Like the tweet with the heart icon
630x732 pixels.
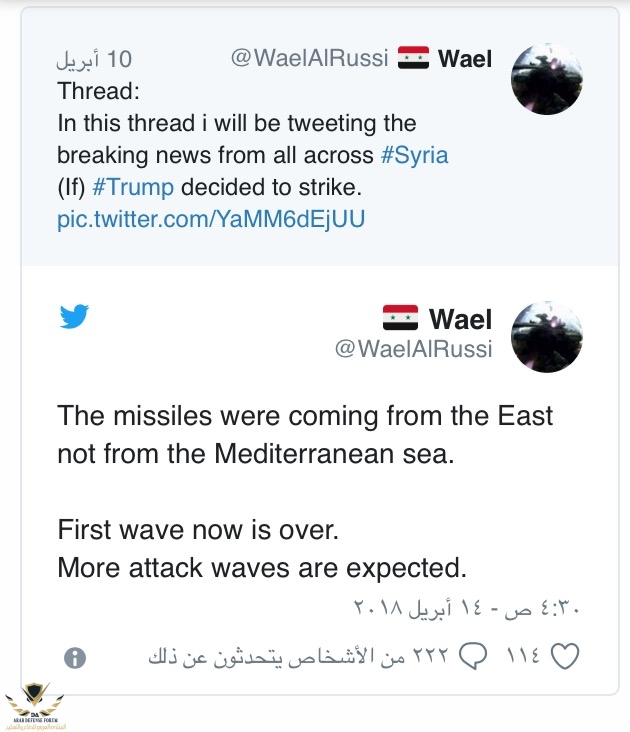coord(566,656)
